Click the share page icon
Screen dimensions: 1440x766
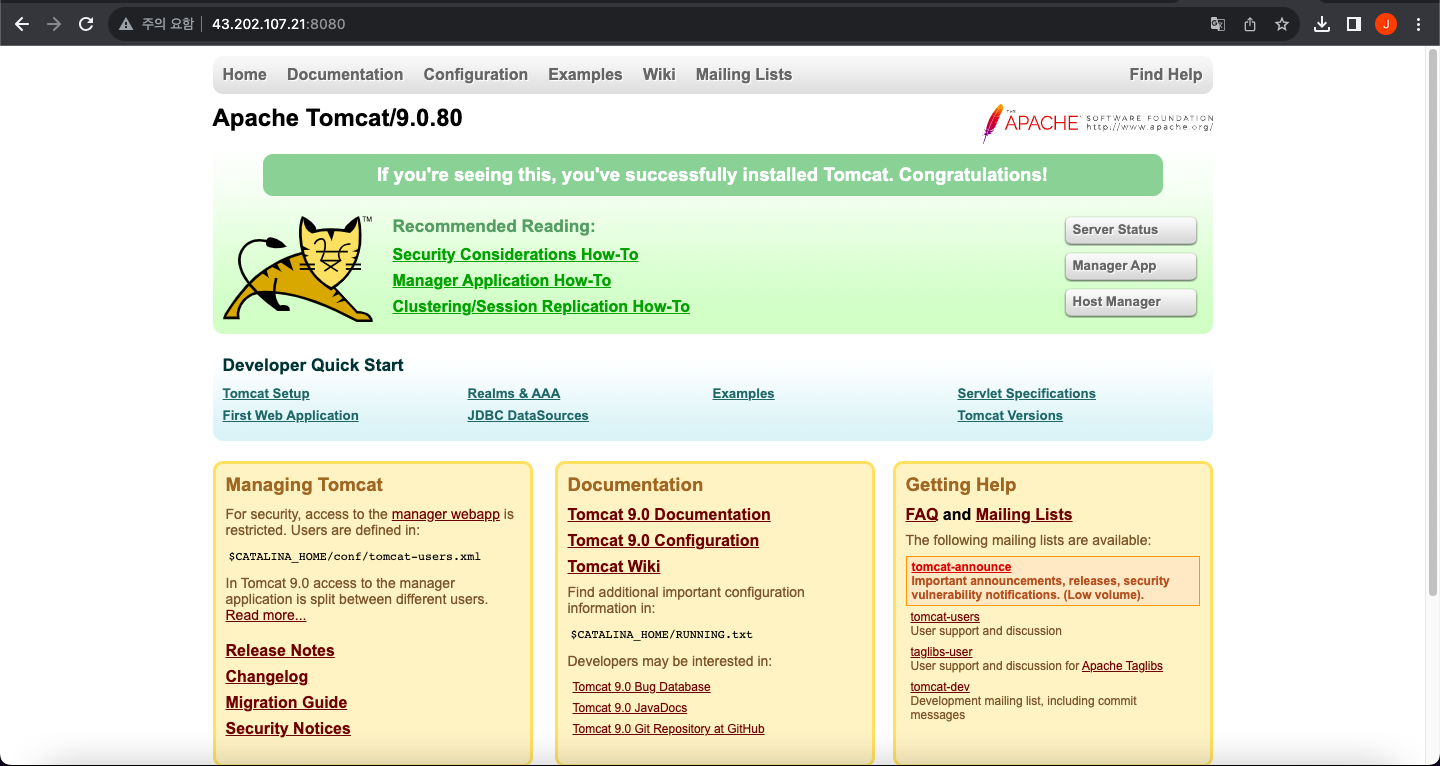pos(1250,24)
